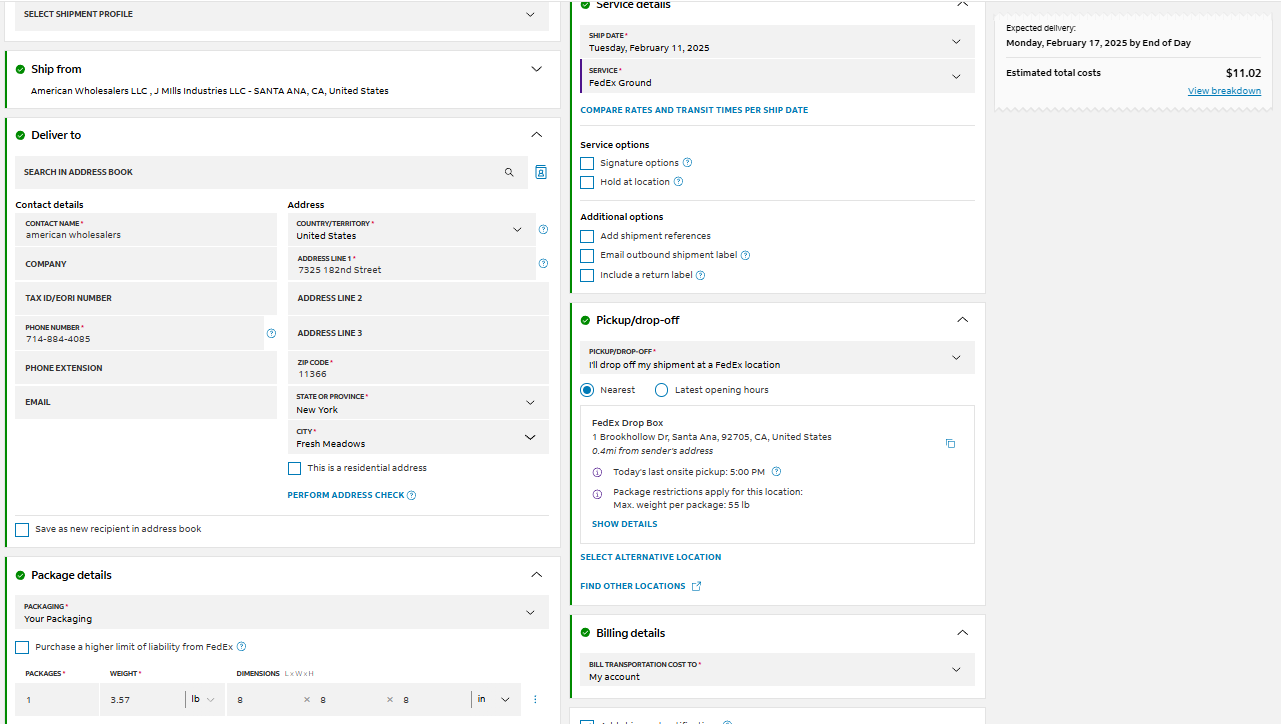The image size is (1281, 724).
Task: Open Service dropdown showing FedEx Ground
Action: click(x=777, y=77)
